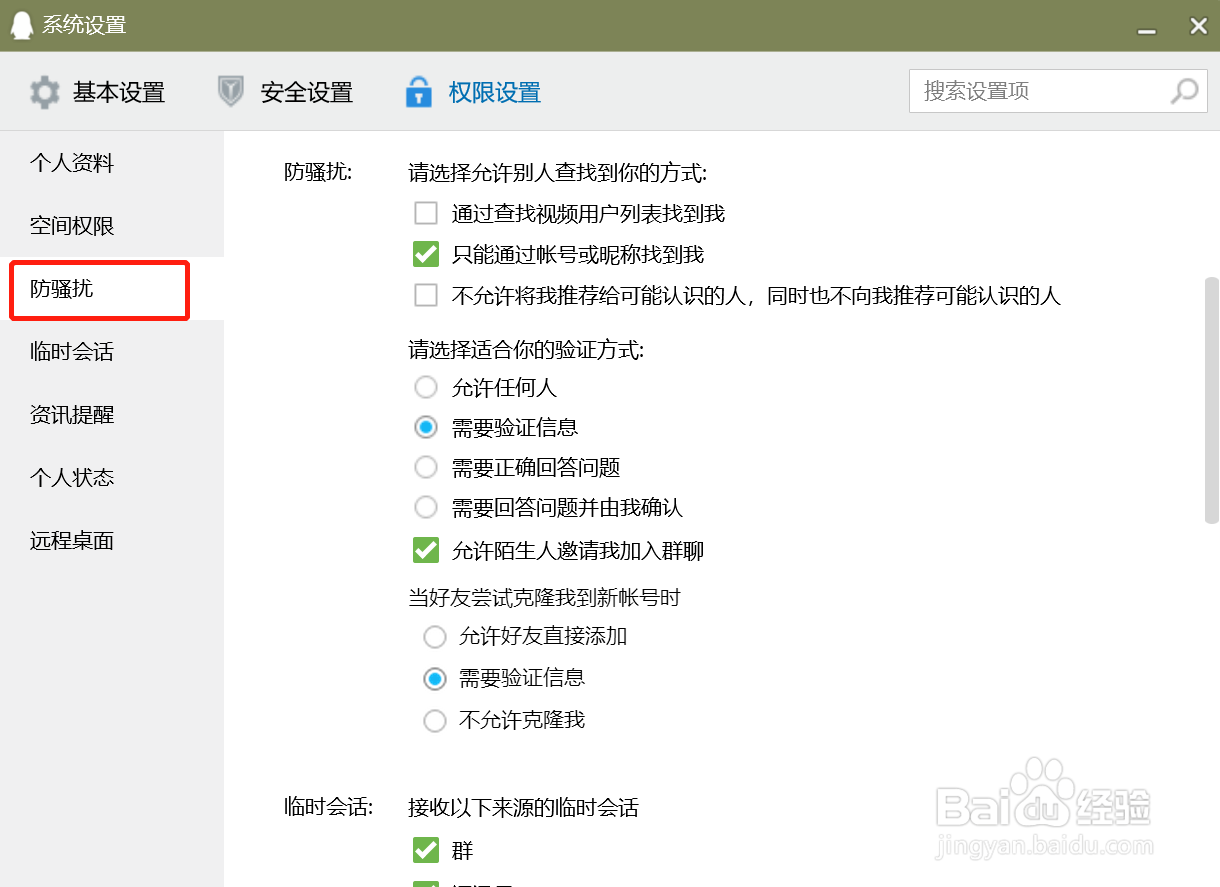Click the 搜索设置项 search input field
Viewport: 1220px width, 887px height.
[x=1040, y=91]
